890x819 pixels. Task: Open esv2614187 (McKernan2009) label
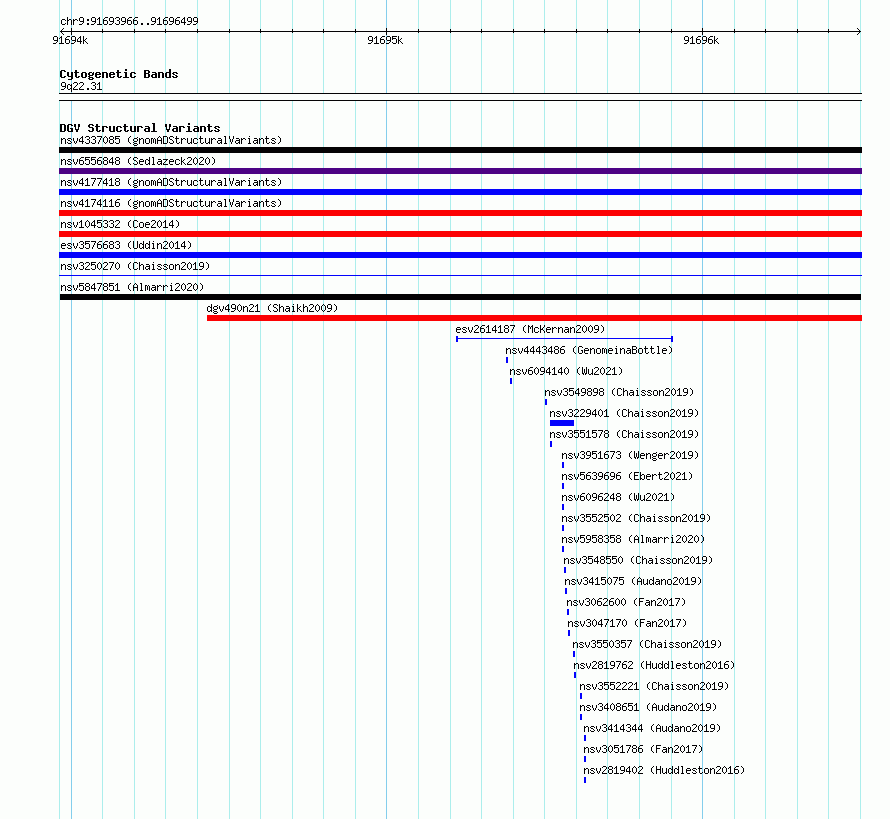pyautogui.click(x=530, y=329)
